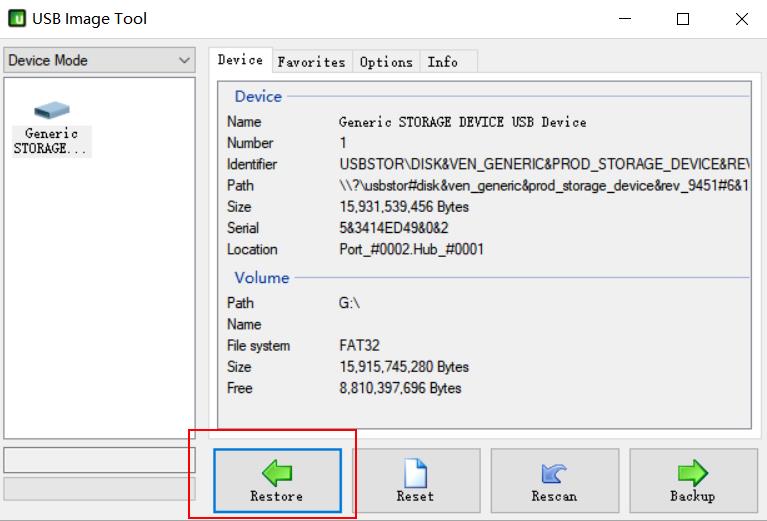Click the device Name value field
This screenshot has height=521, width=767.
click(x=462, y=122)
